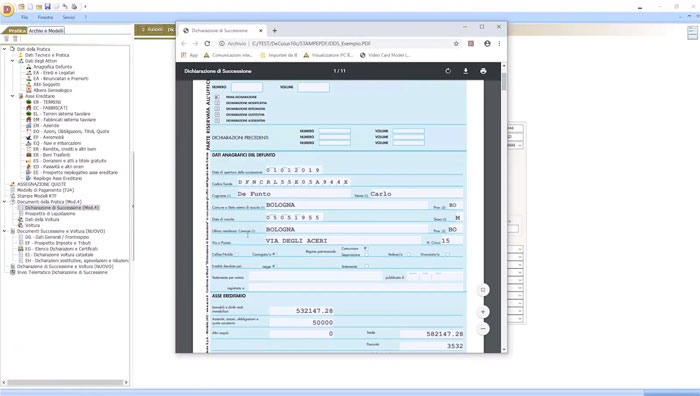The height and width of the screenshot is (396, 700).
Task: Zoom out with the PDF minus button
Action: point(483,329)
